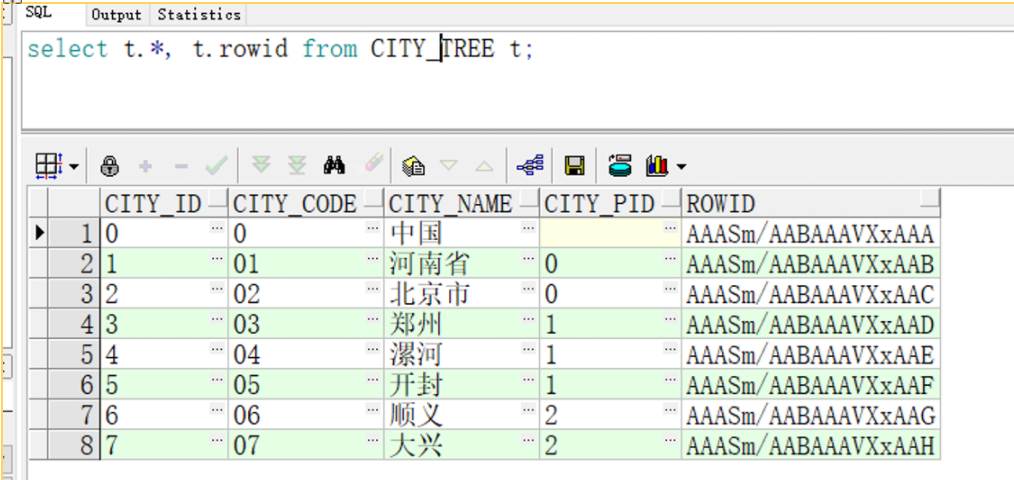Image resolution: width=1014 pixels, height=480 pixels.
Task: Click the ROWID header sort marker
Action: click(x=930, y=197)
